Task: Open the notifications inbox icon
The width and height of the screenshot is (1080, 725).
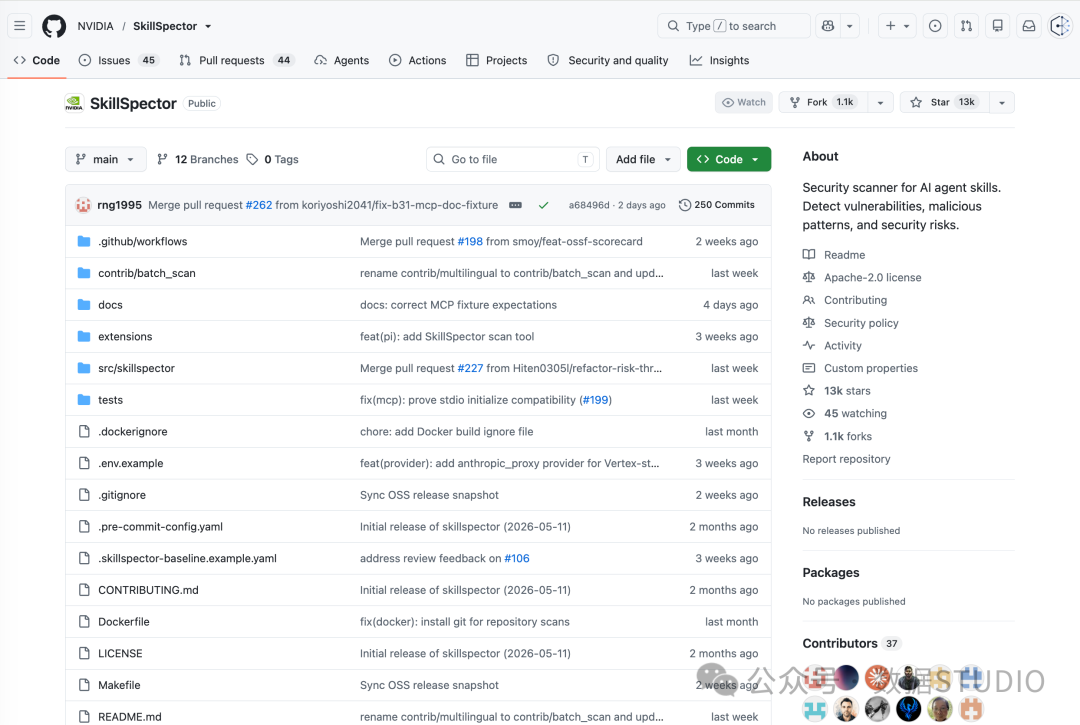Action: tap(1028, 26)
